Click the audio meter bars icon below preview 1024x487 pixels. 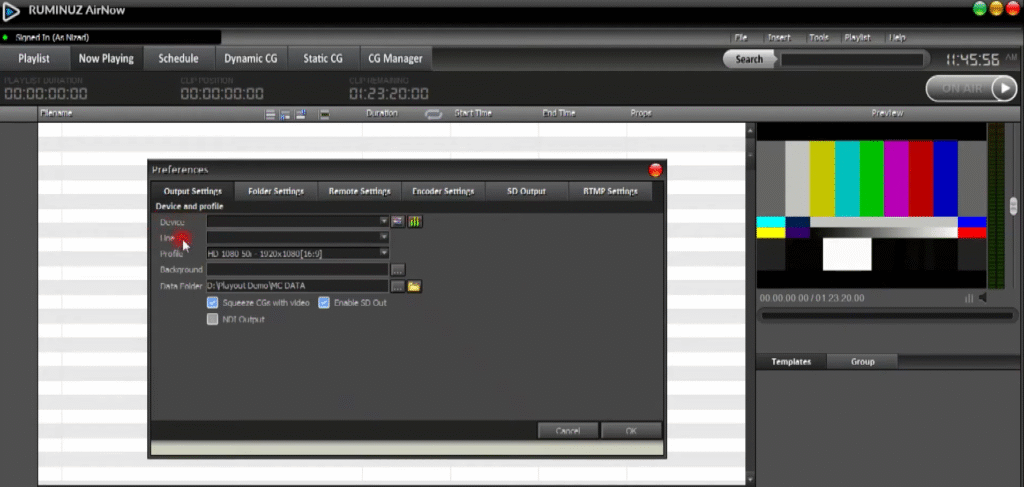(x=968, y=298)
